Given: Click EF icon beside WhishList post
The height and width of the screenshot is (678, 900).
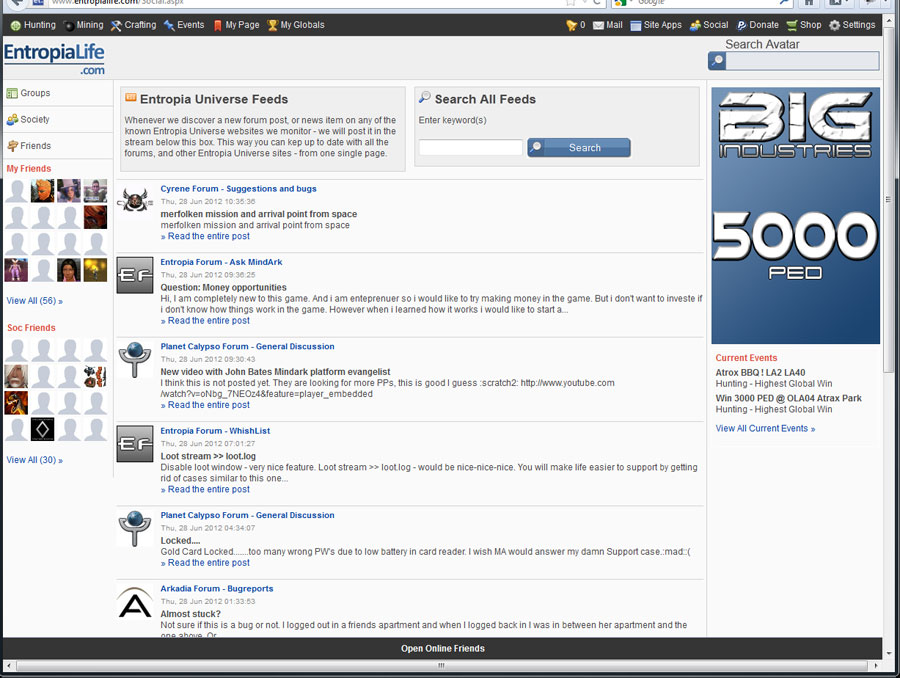Looking at the screenshot, I should [135, 444].
